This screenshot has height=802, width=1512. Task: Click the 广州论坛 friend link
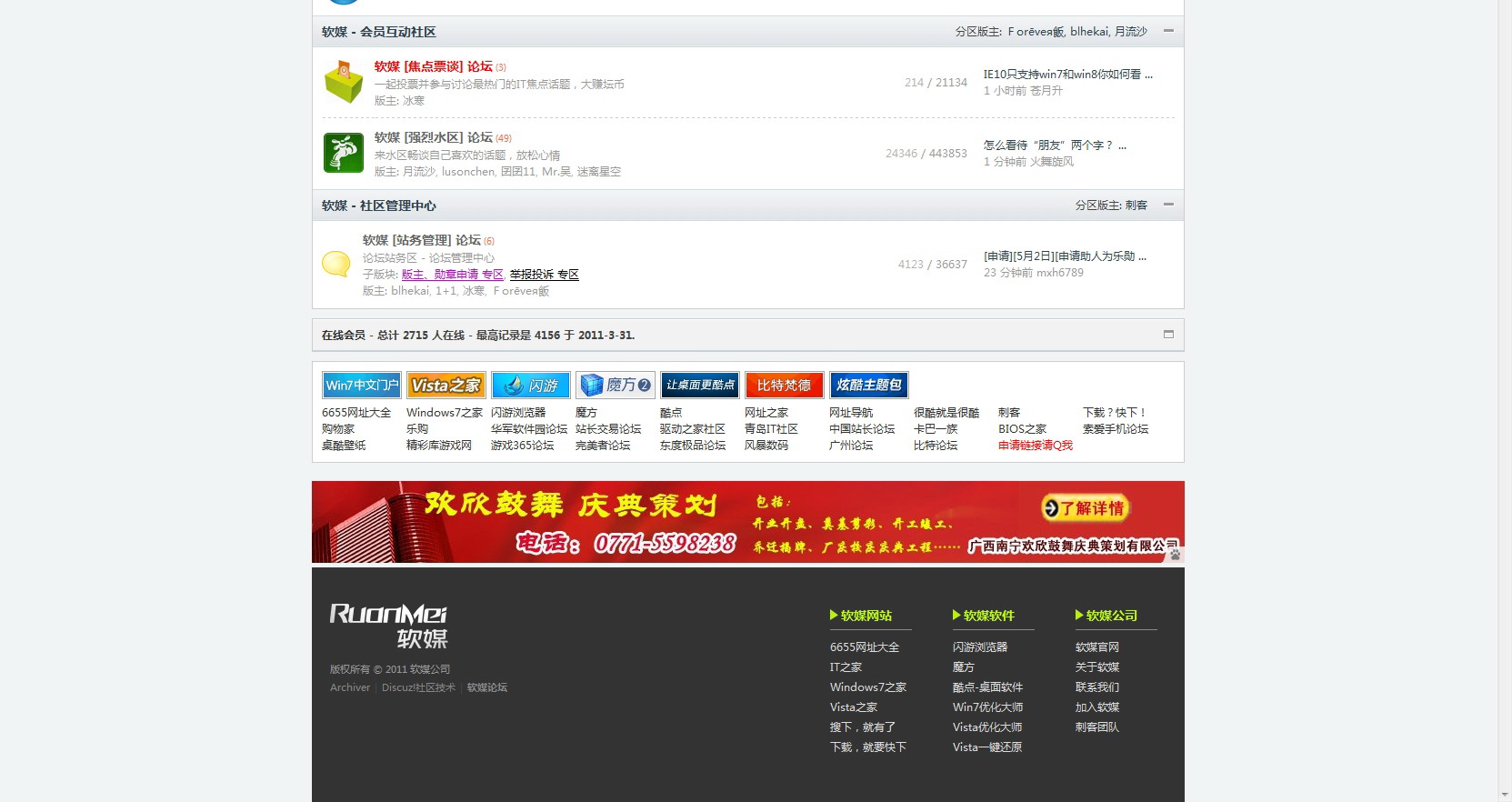point(851,446)
